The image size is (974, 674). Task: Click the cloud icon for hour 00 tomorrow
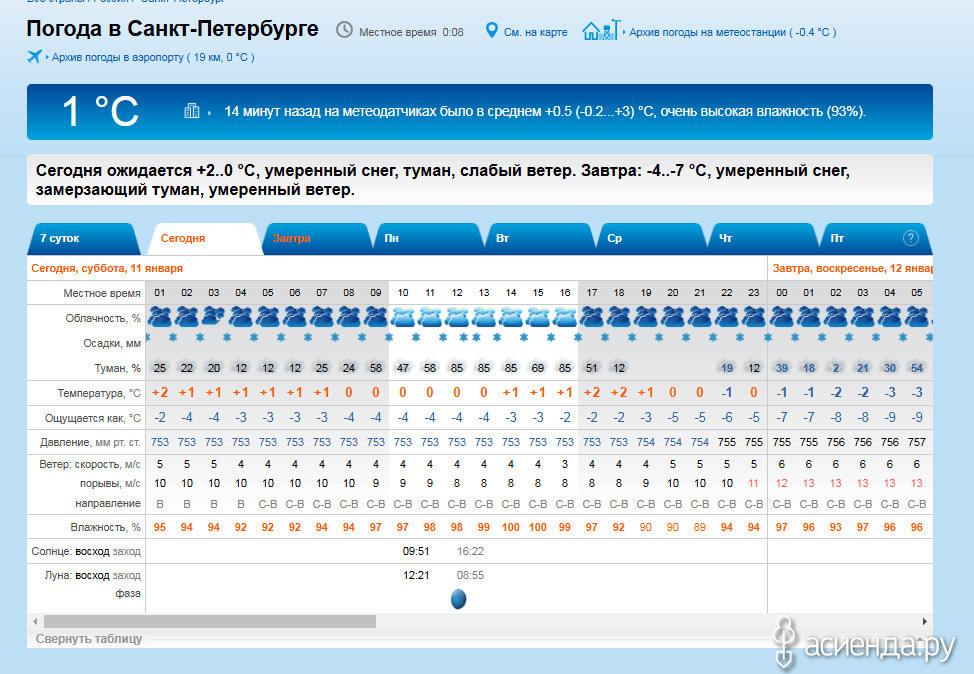[x=781, y=317]
